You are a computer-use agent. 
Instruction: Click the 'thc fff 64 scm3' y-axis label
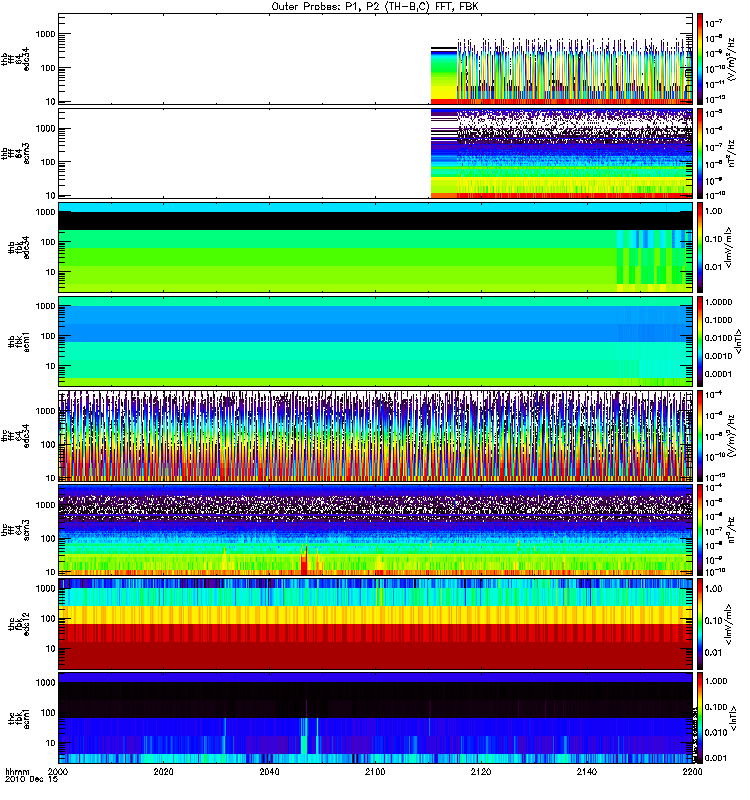15,530
